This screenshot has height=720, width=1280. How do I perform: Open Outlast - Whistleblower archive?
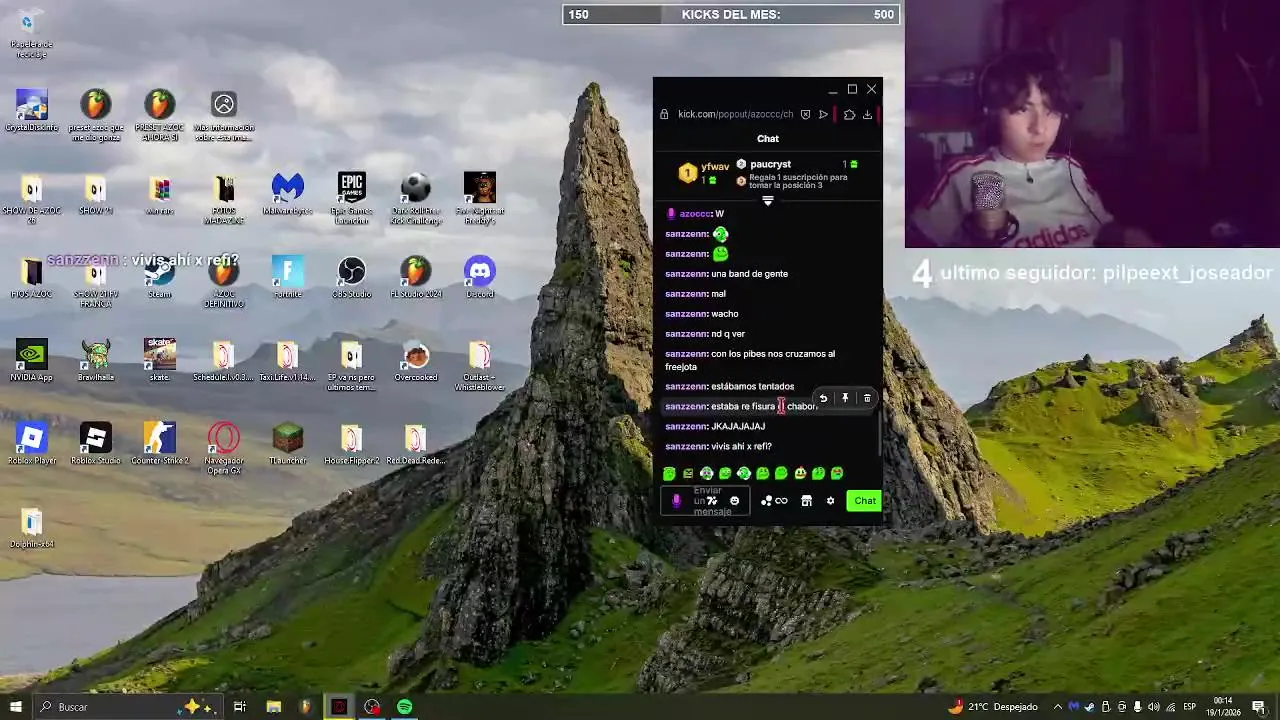tap(479, 365)
